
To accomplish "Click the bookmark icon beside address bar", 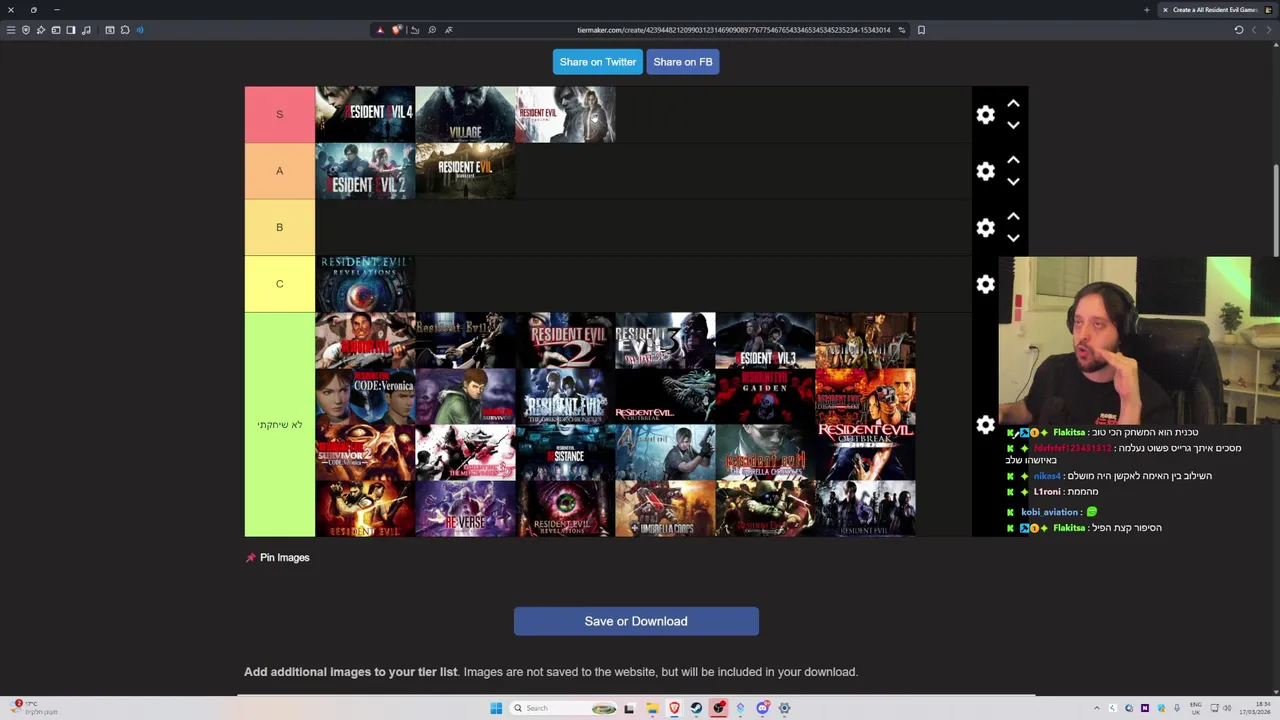I will coord(921,30).
